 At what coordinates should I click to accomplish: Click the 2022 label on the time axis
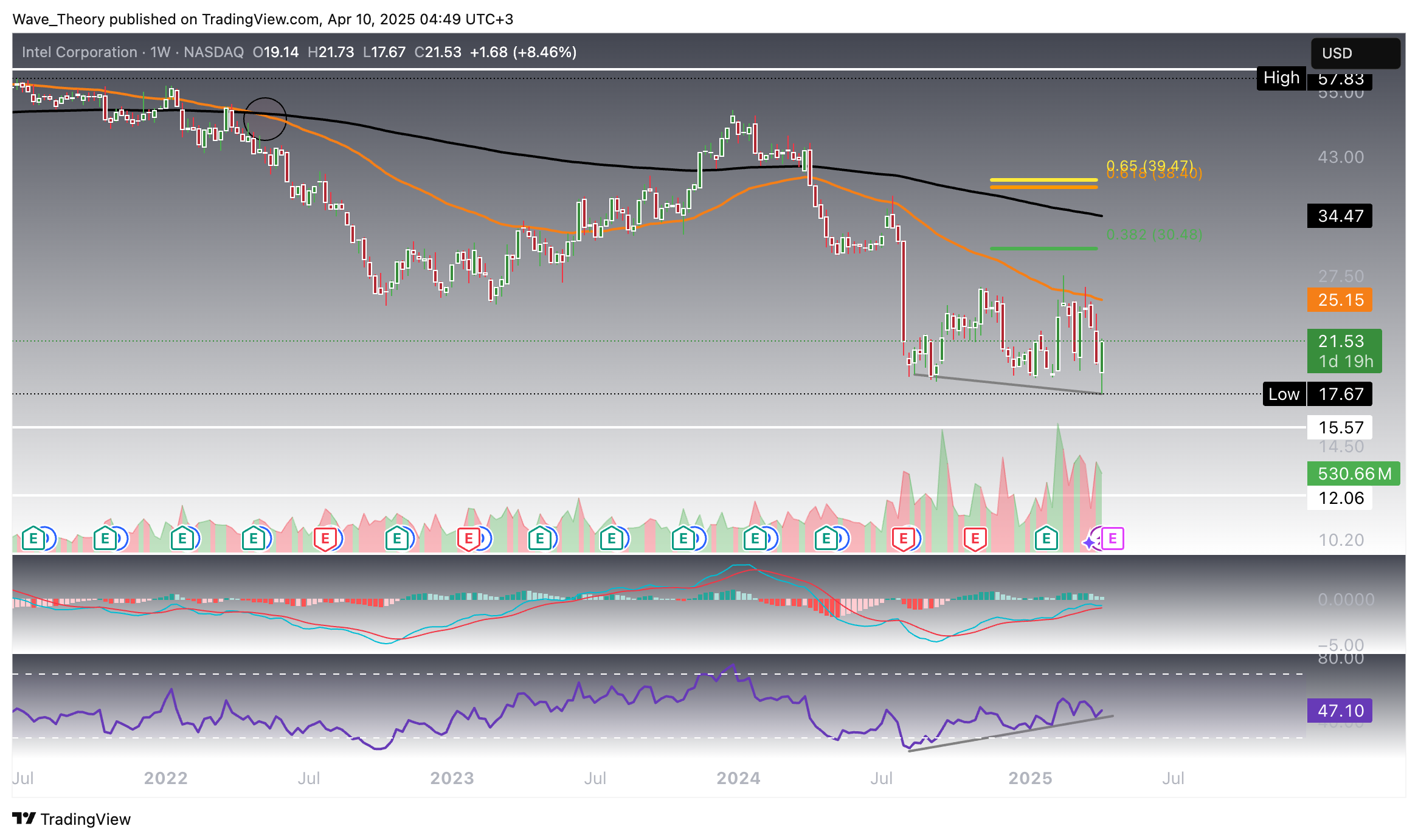[165, 778]
